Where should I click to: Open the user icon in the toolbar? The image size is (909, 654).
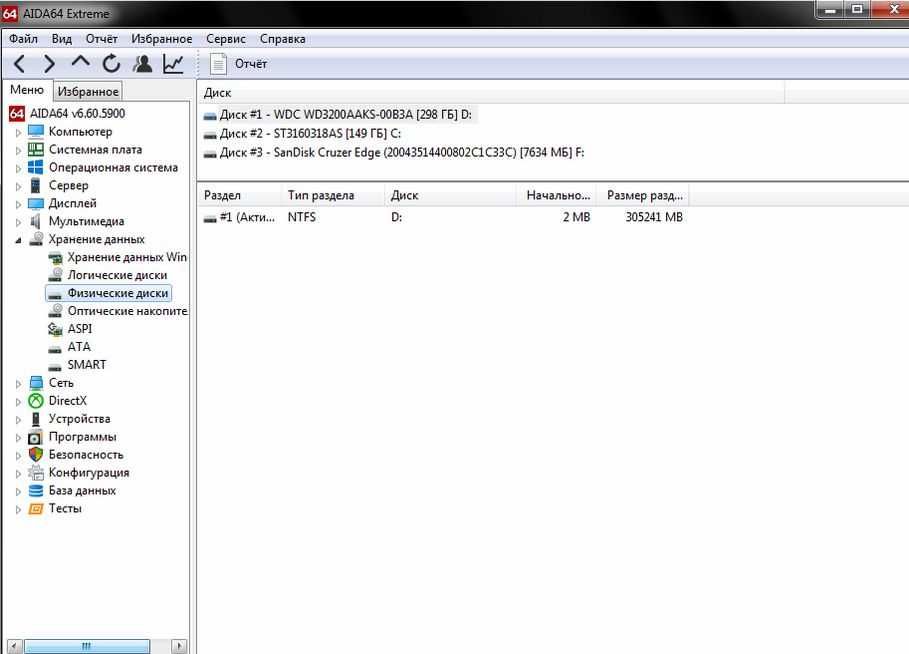click(x=143, y=64)
